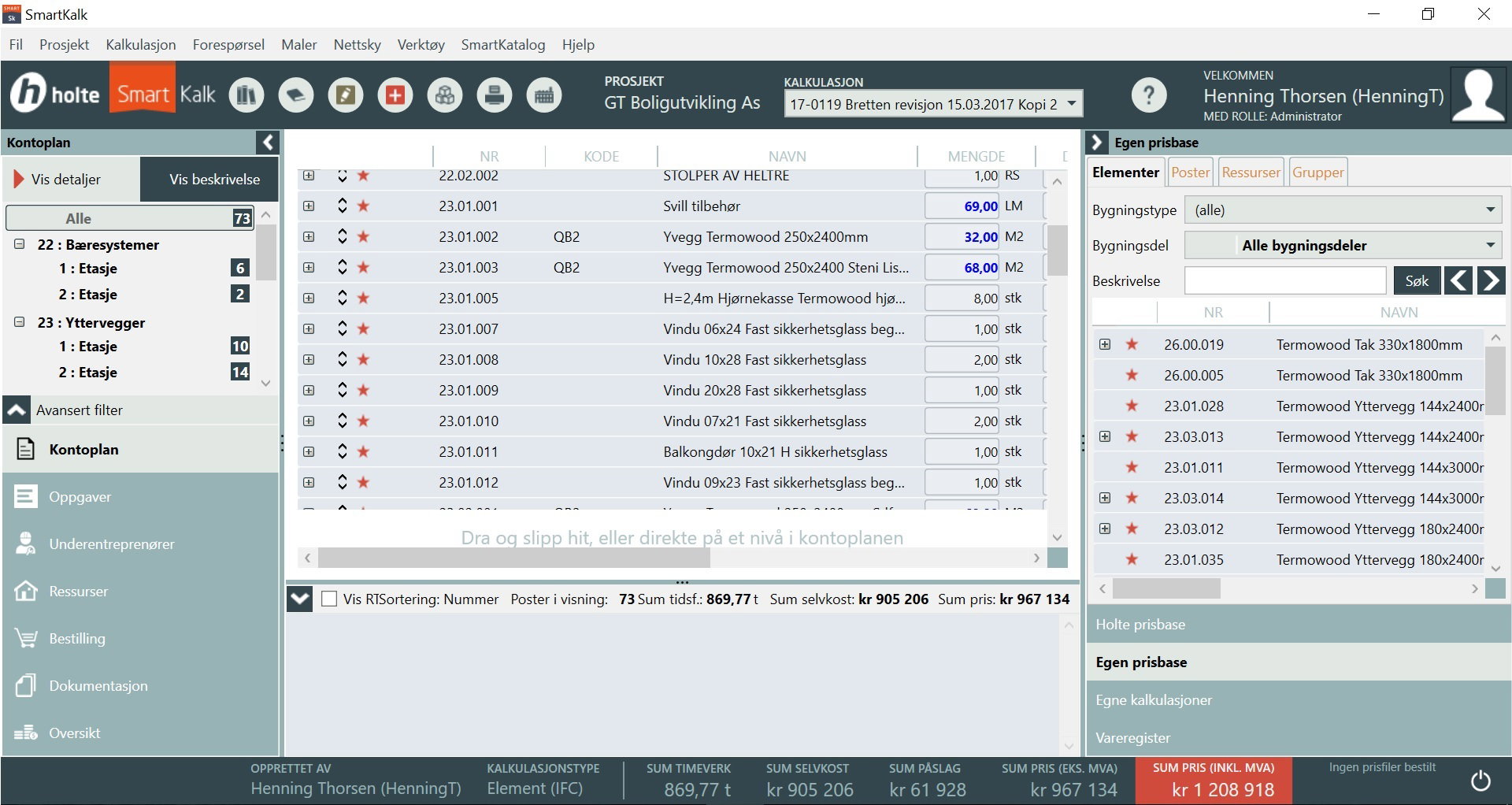Collapse the Kontoplan panel with arrow button

tap(268, 143)
